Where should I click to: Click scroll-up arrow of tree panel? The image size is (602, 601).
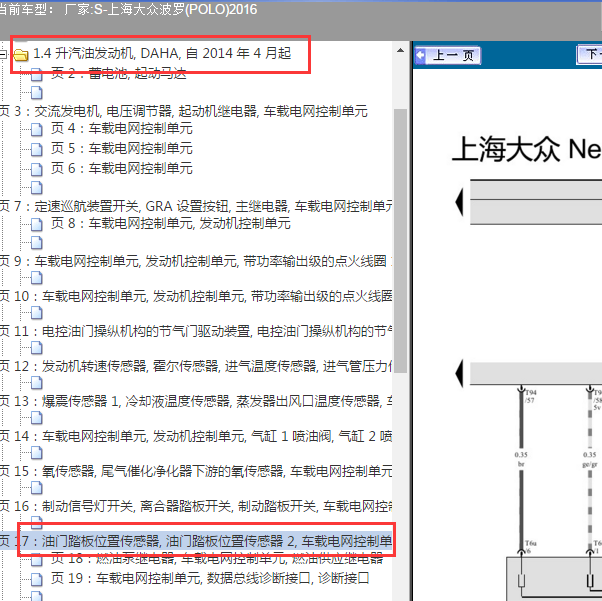tap(400, 50)
